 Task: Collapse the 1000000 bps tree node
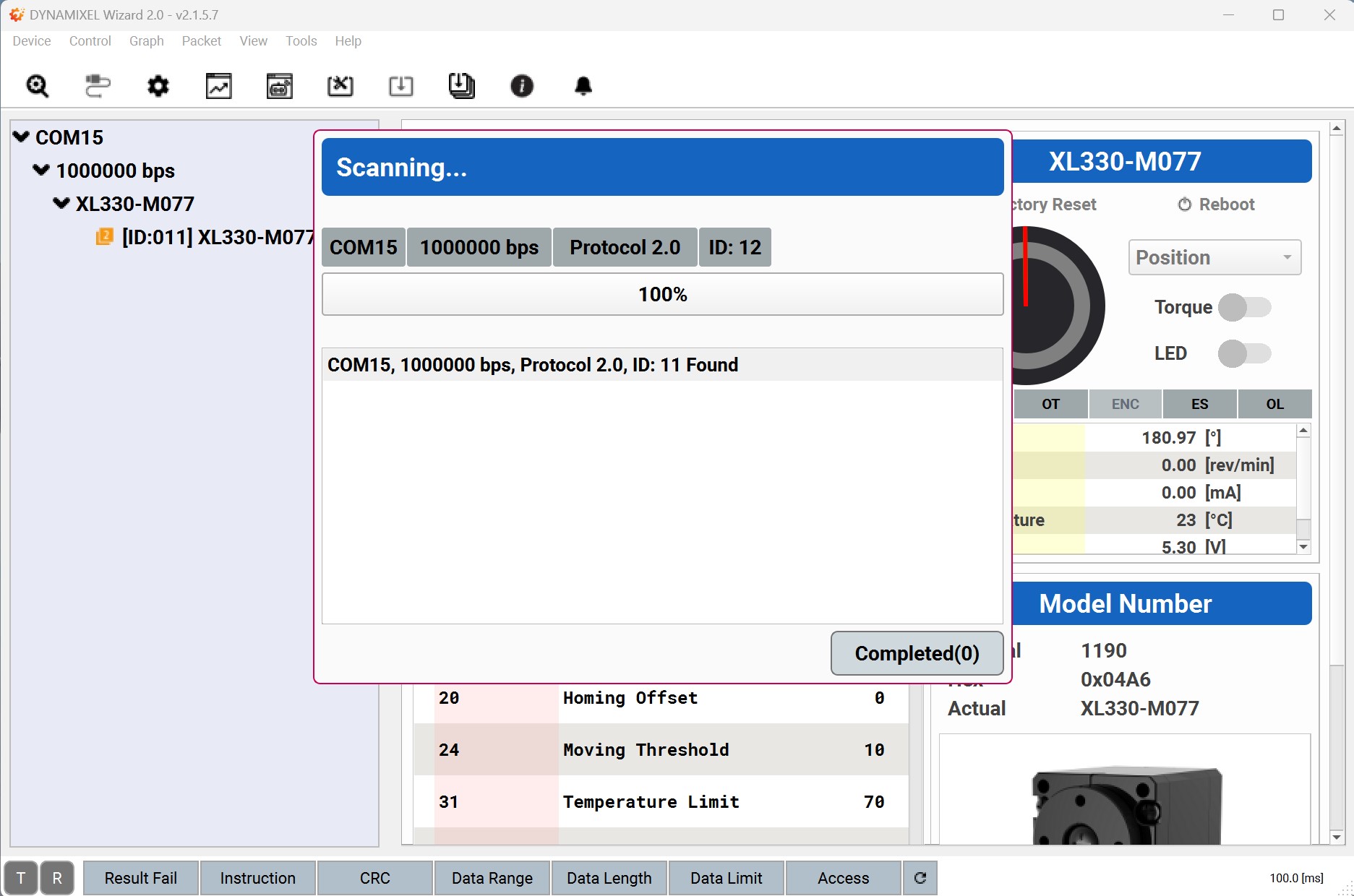click(x=41, y=170)
